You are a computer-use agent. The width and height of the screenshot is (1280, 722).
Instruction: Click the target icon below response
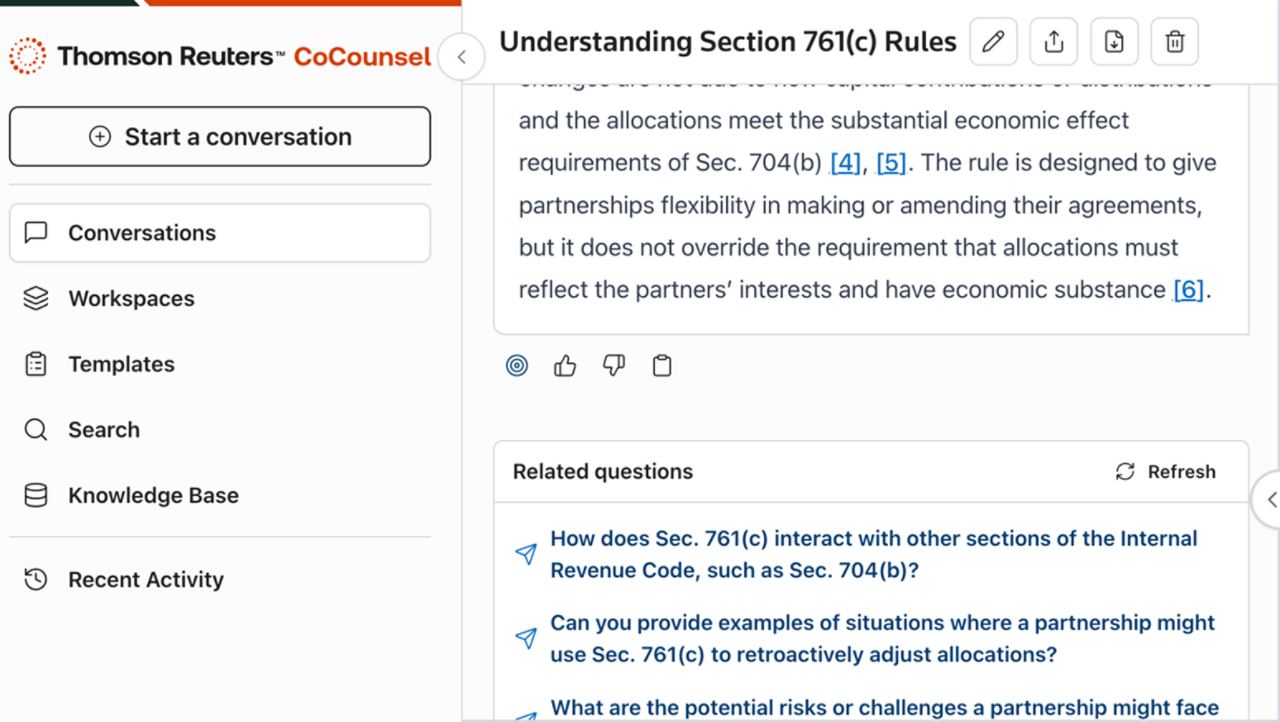click(517, 366)
